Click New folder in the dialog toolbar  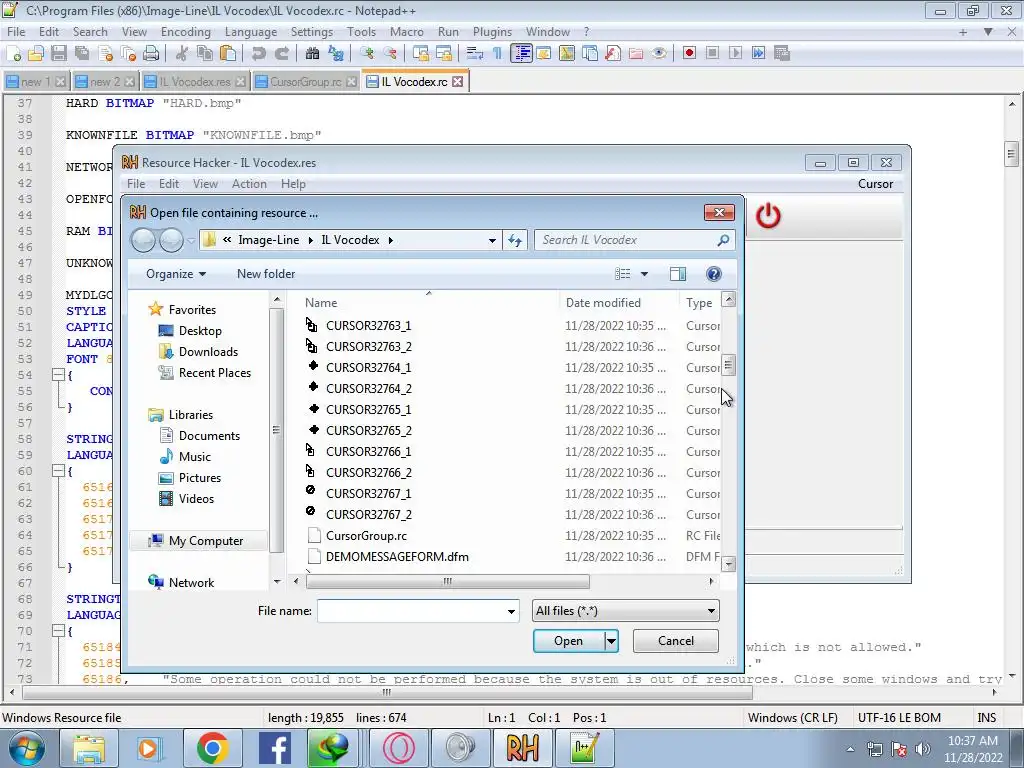click(x=266, y=274)
